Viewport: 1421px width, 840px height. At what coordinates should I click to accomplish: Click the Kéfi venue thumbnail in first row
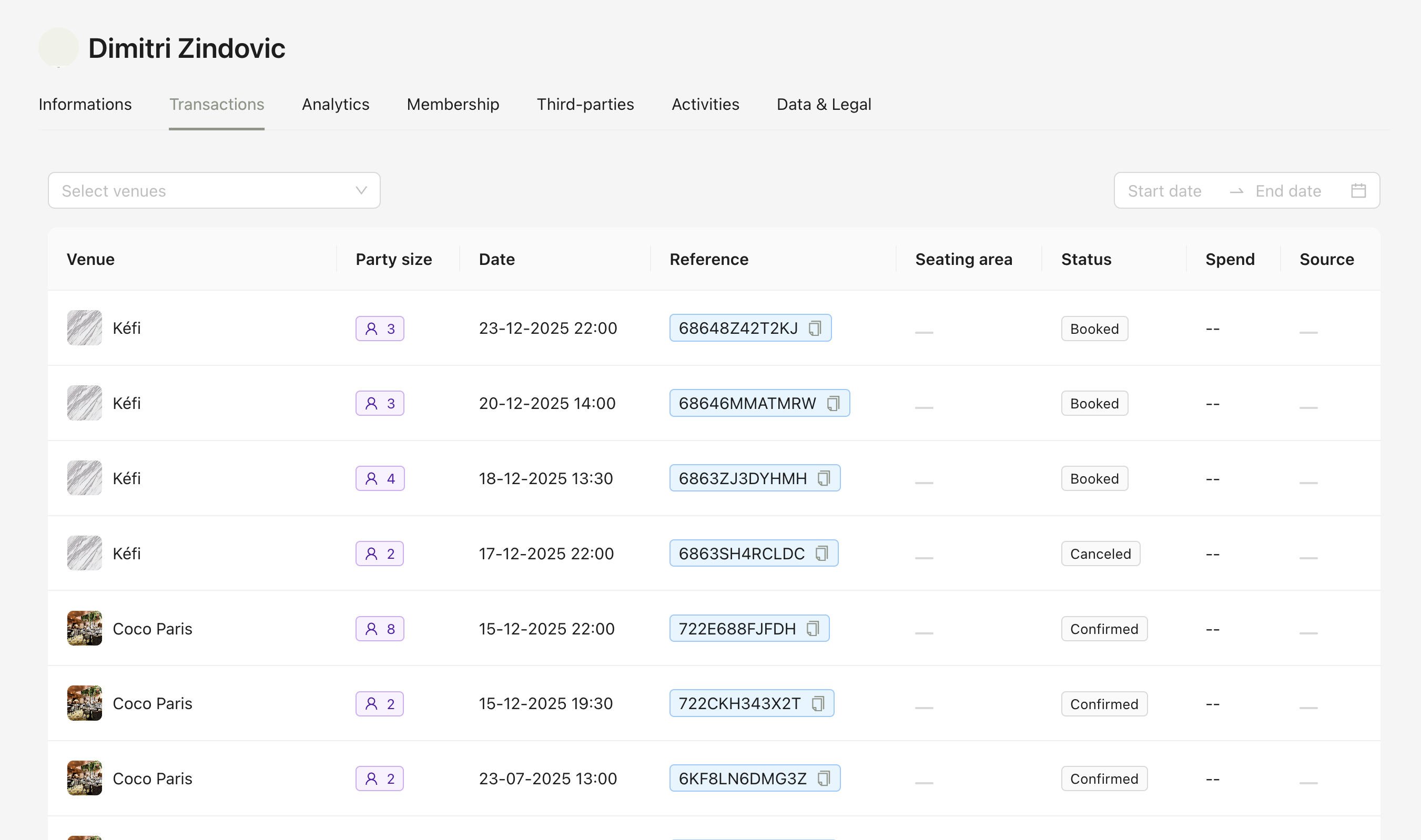84,327
